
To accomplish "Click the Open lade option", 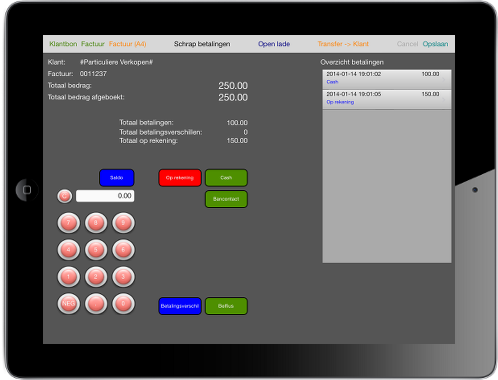I will 274,44.
